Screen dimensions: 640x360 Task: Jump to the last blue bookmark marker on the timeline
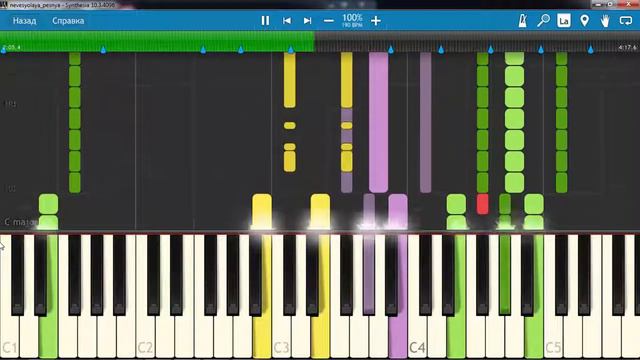pos(591,49)
